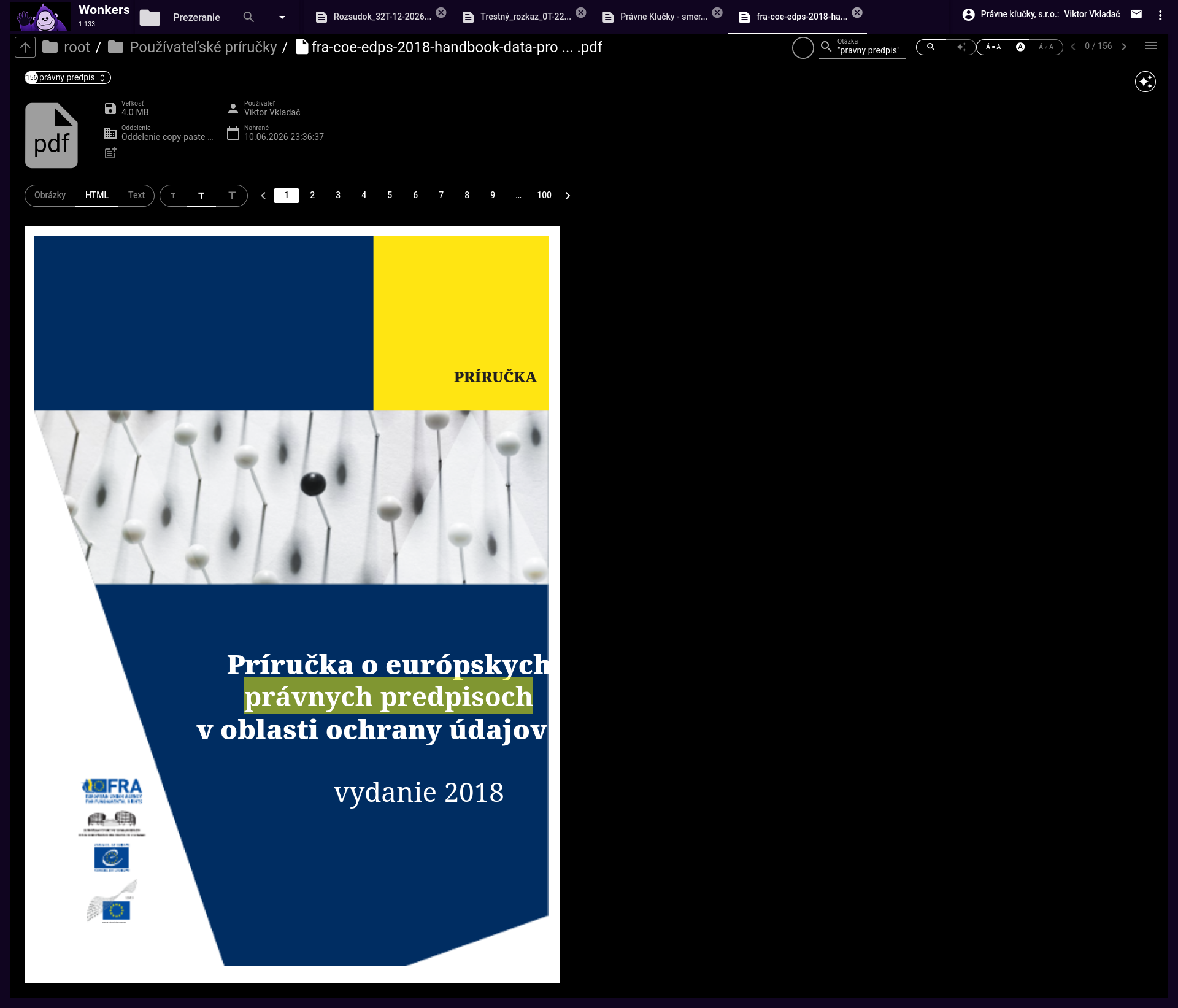Open the AI assistant sparkle button
Viewport: 1178px width, 1008px height.
[1145, 82]
